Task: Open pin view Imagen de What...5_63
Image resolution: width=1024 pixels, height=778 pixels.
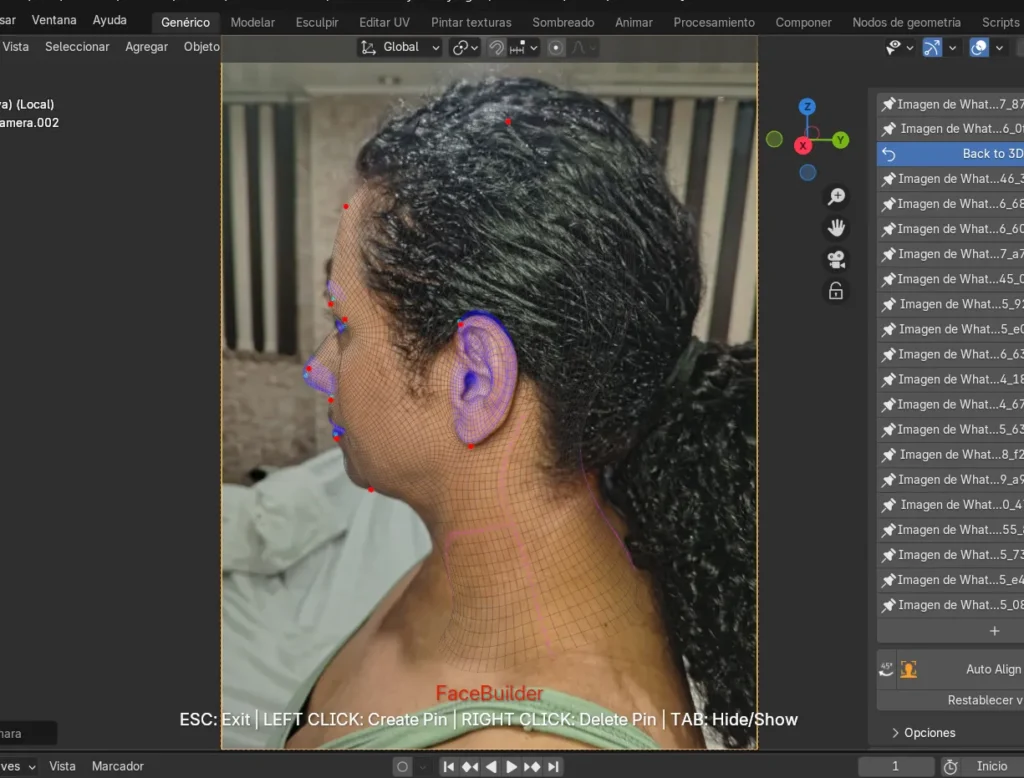Action: click(x=950, y=429)
